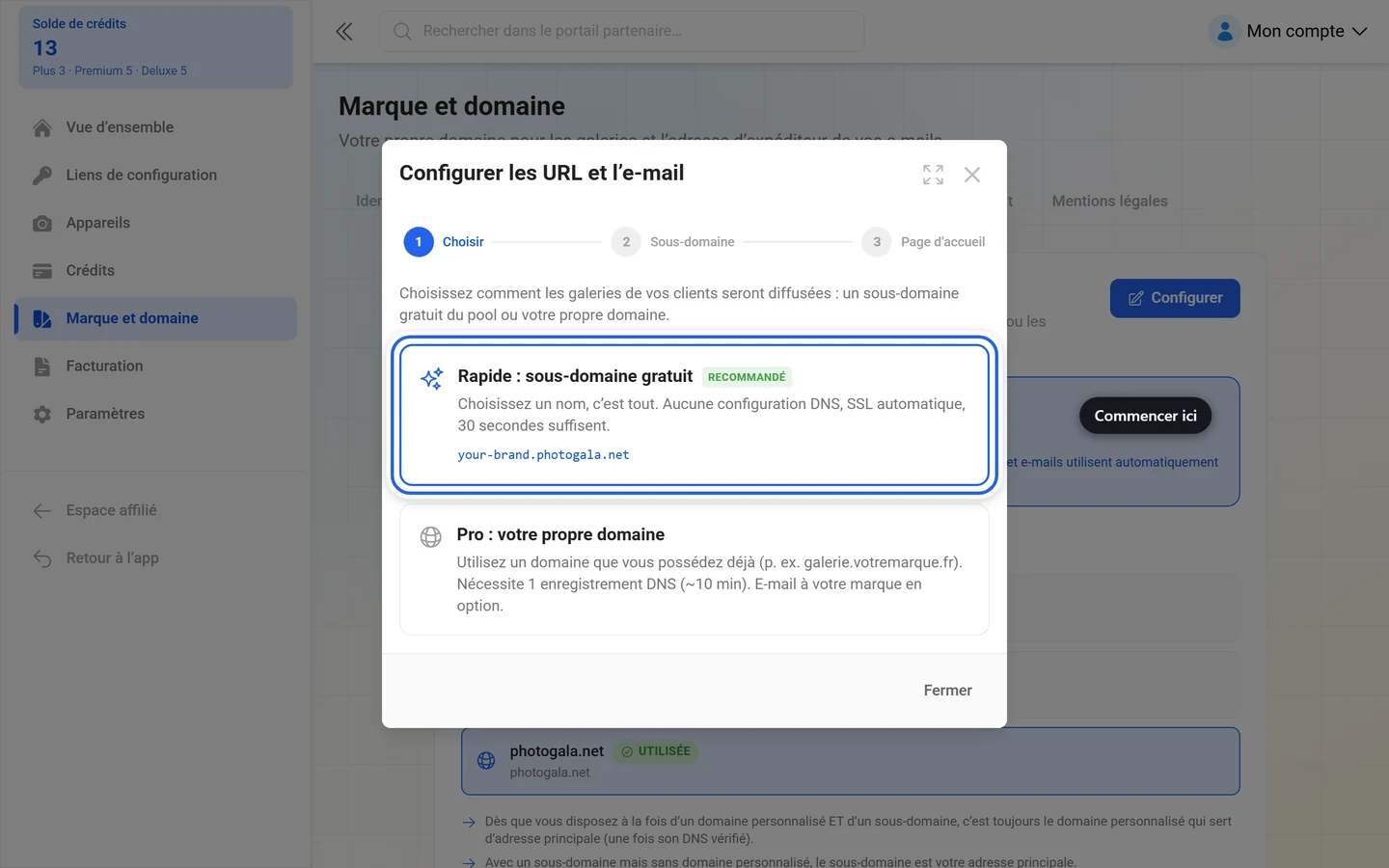Select Pro : votre propre domaine option
The image size is (1389, 868).
694,569
